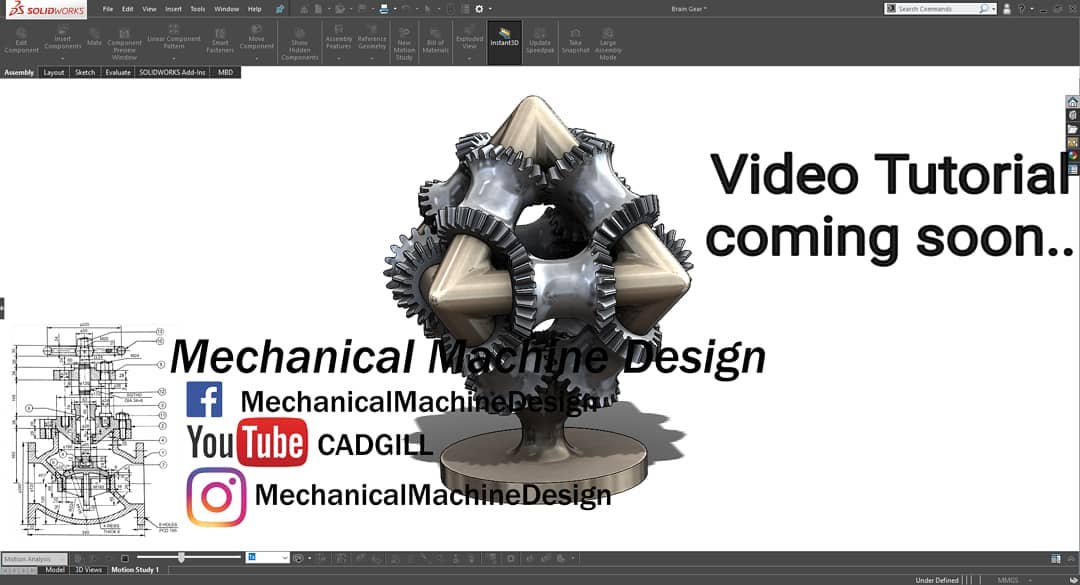Image resolution: width=1080 pixels, height=585 pixels.
Task: Click the Options gear icon
Action: (x=479, y=9)
